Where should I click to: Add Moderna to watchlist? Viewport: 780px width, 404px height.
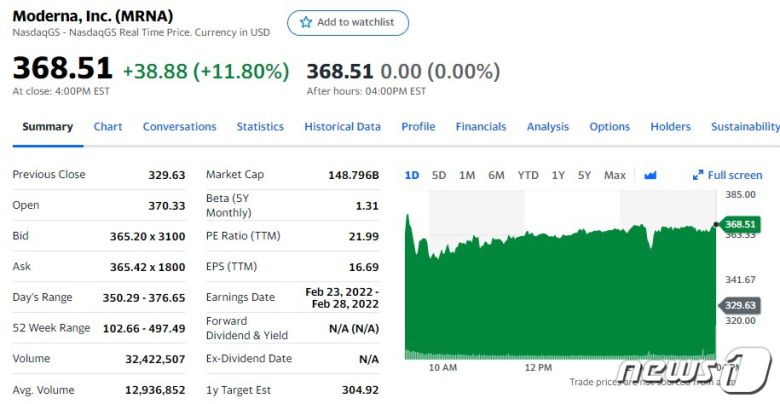348,23
